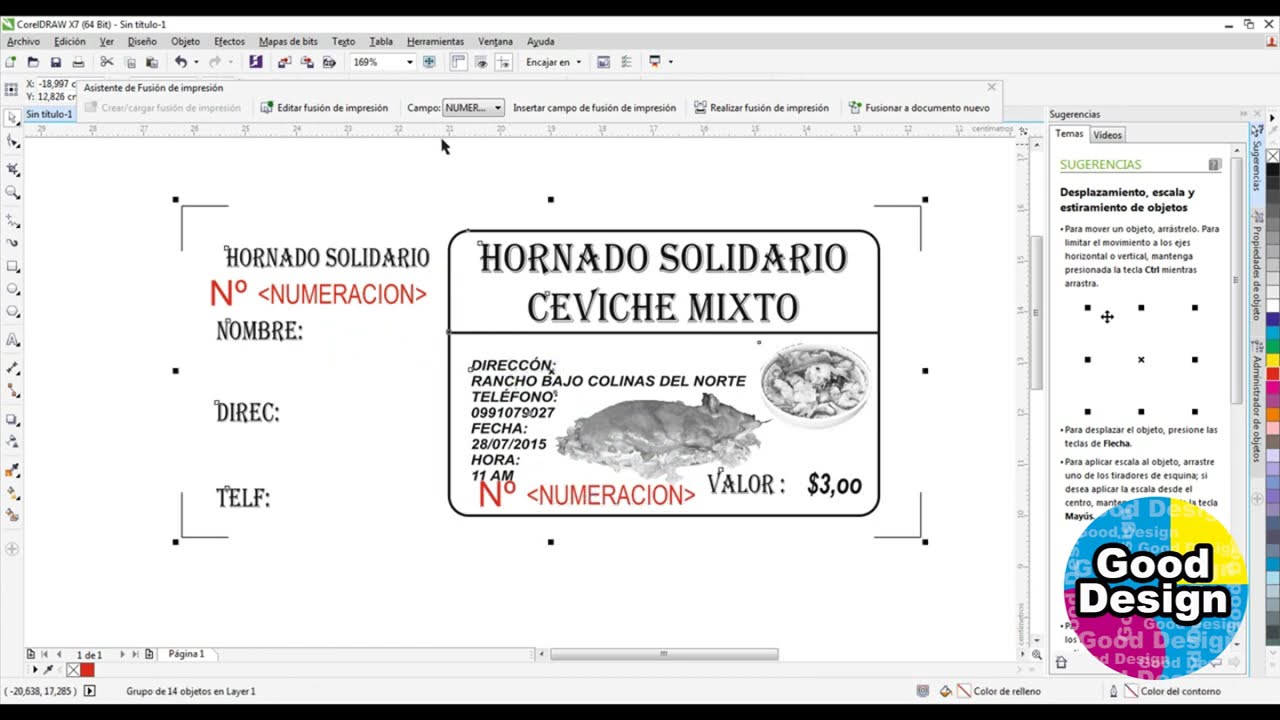
Task: Click Insertar campo de fusión de impresión
Action: (x=594, y=108)
